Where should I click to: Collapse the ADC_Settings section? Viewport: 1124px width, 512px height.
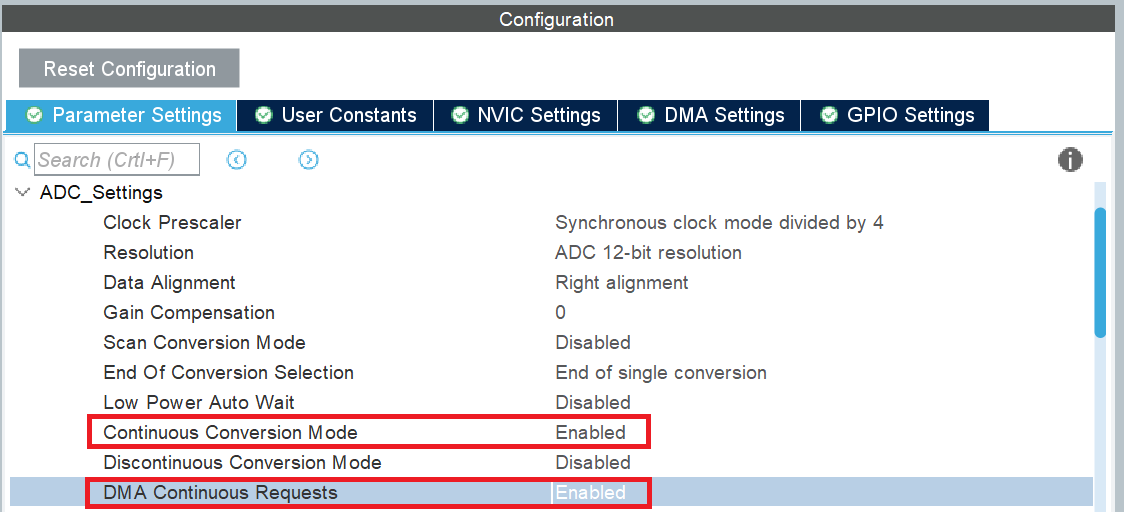point(24,193)
